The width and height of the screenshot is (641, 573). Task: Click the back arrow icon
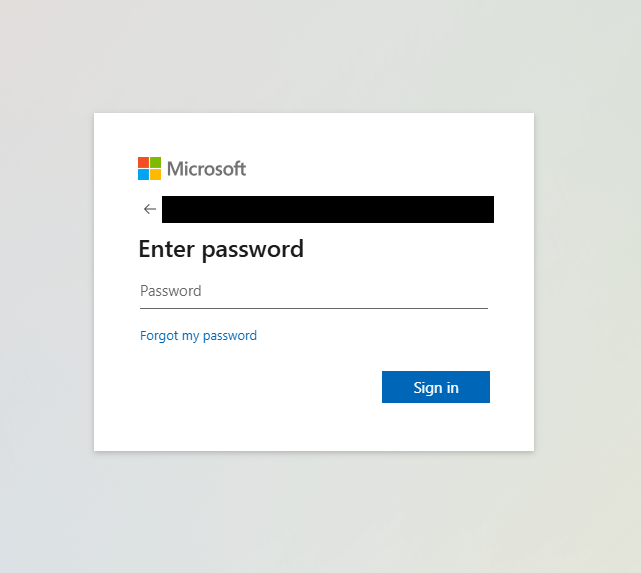pyautogui.click(x=150, y=209)
